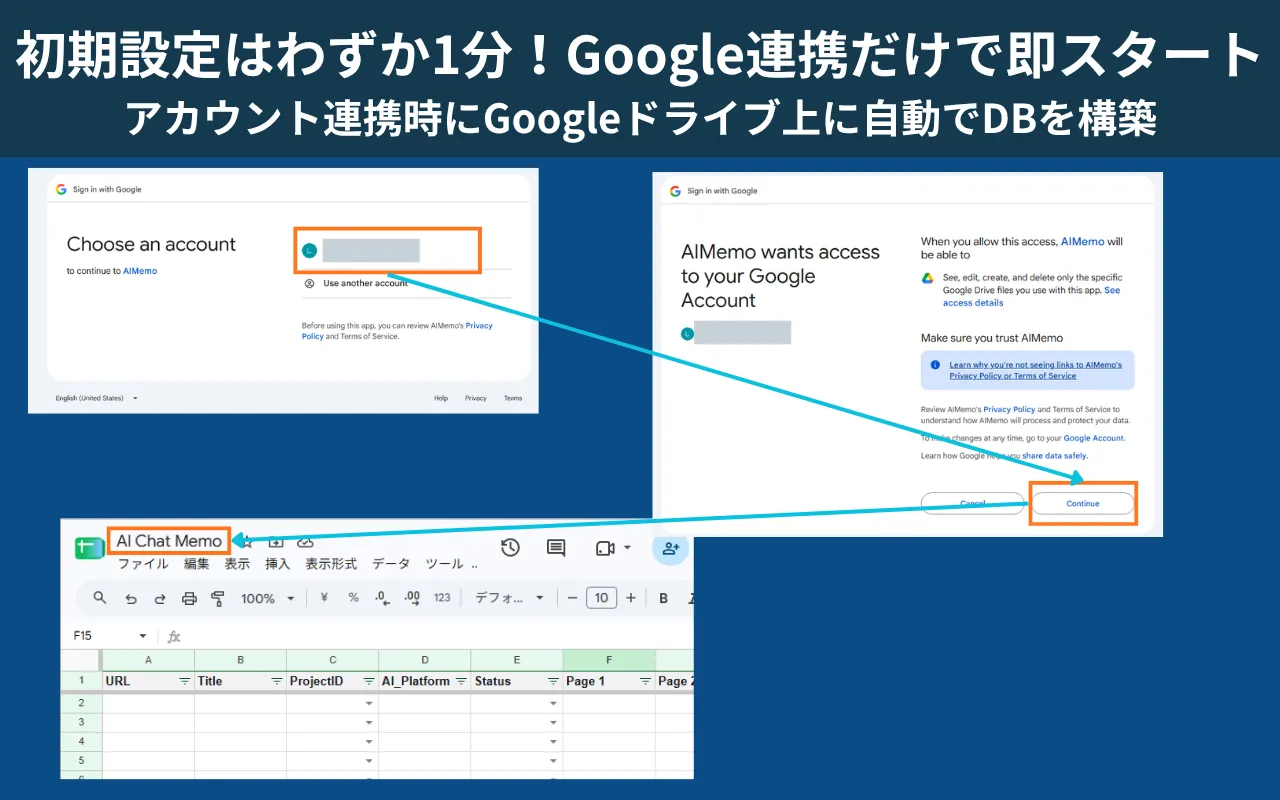
Task: Click the Continue button
Action: (x=1082, y=503)
